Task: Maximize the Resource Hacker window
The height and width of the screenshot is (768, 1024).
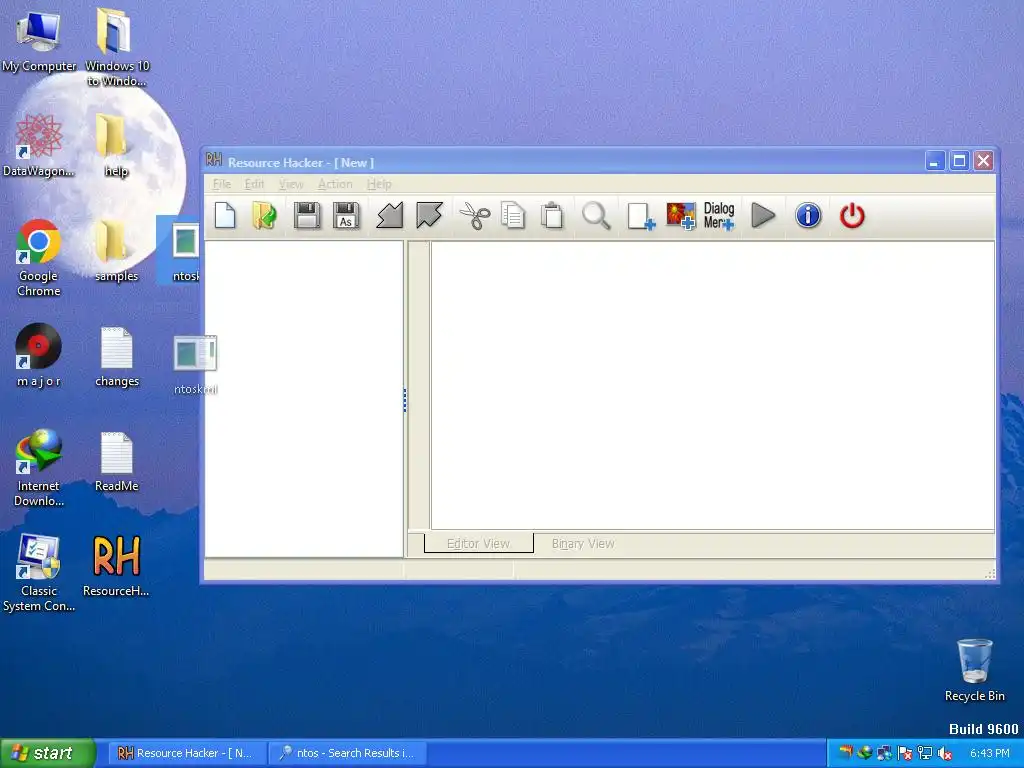Action: coord(959,161)
